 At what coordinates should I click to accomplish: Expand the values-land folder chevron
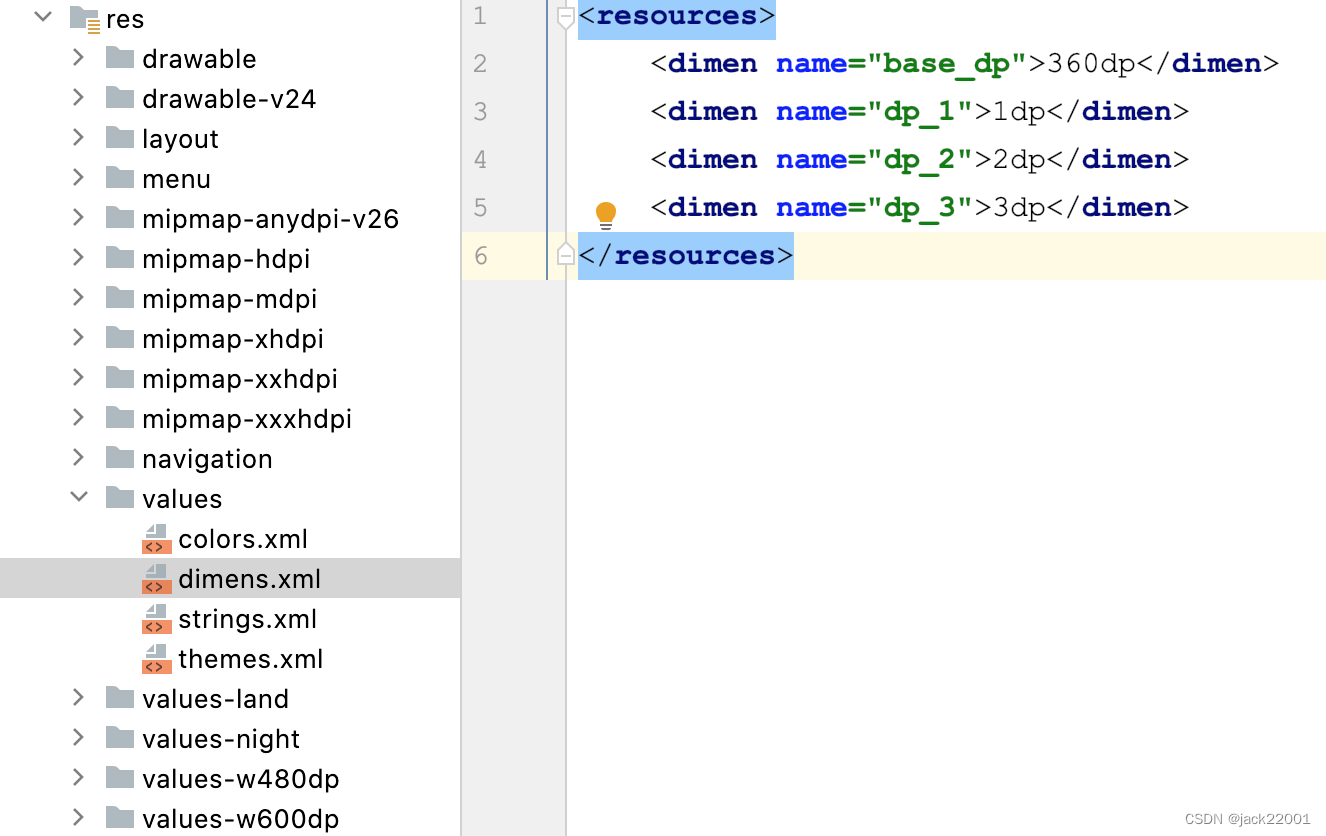(x=78, y=698)
